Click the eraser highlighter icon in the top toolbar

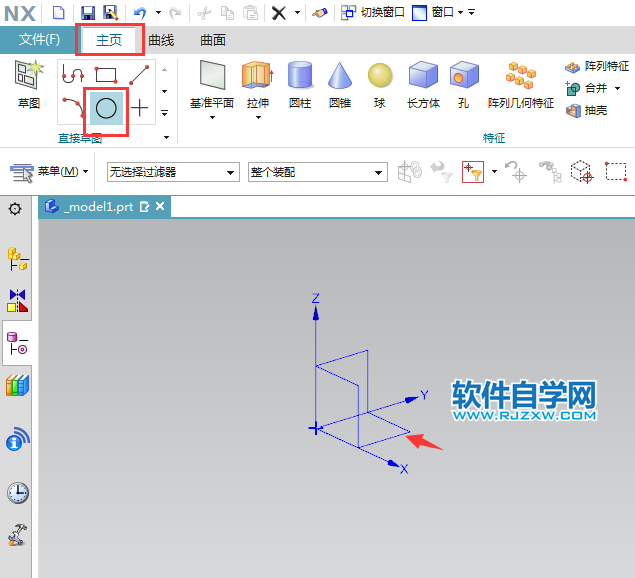(x=320, y=13)
